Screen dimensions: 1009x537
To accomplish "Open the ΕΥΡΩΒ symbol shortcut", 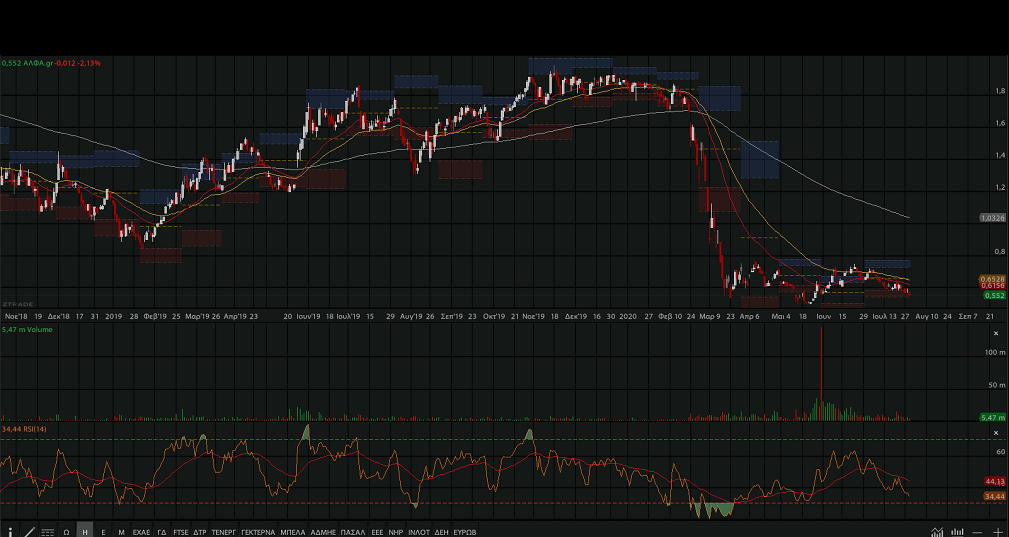I will pos(465,532).
